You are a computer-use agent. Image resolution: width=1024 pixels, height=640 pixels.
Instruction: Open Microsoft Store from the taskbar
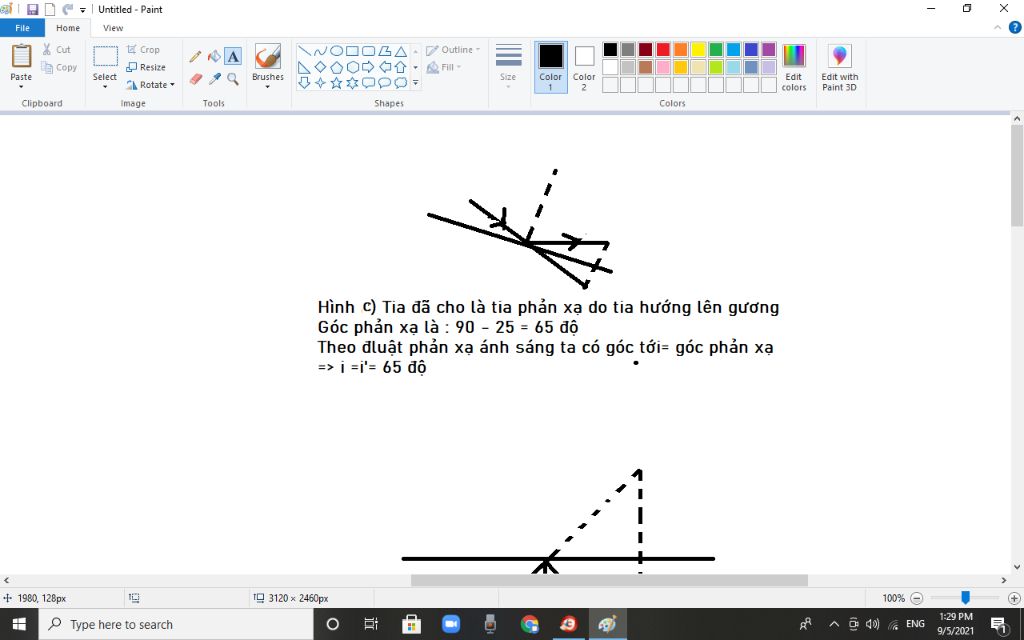[411, 624]
